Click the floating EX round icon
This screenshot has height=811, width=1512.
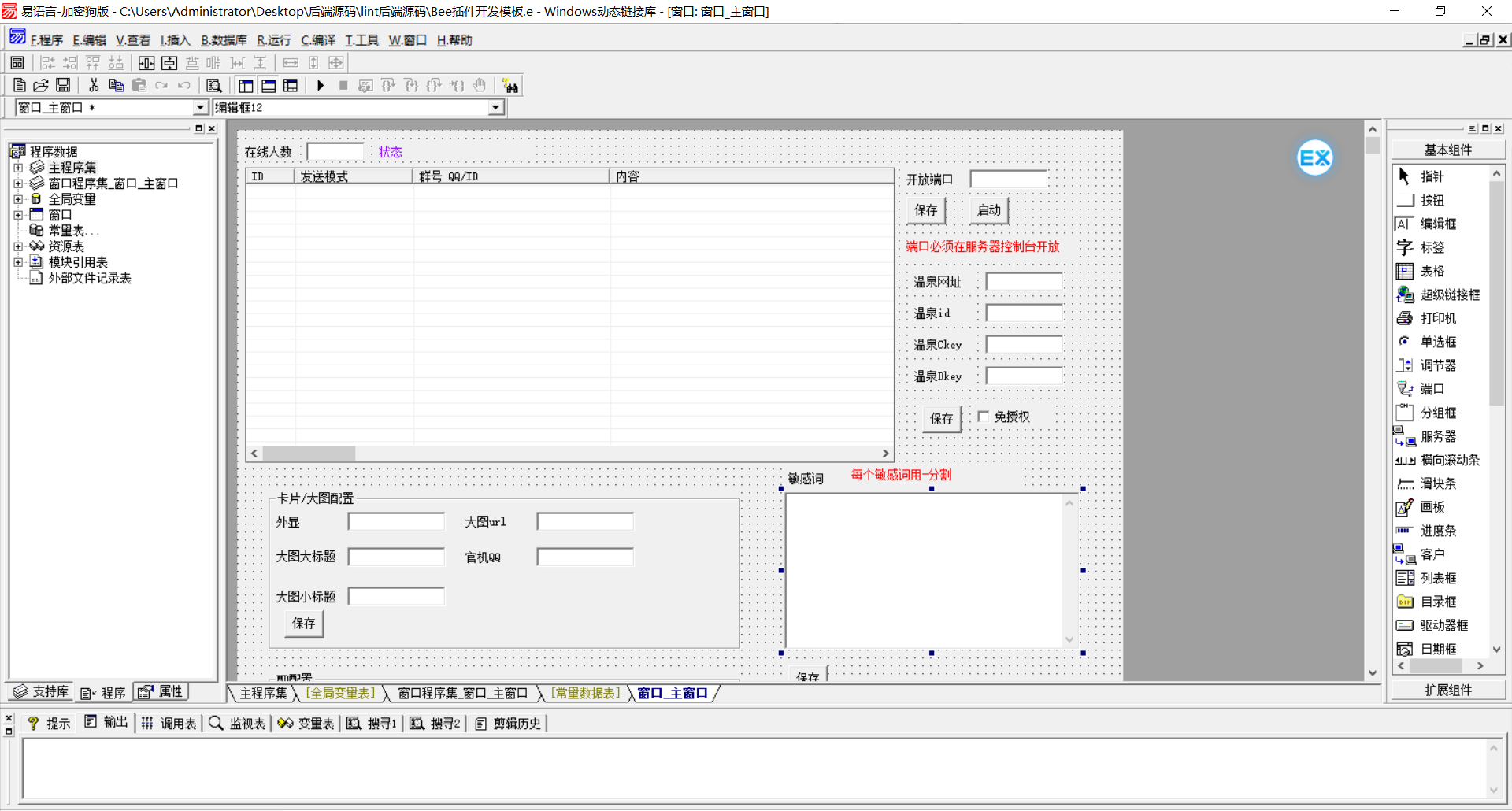(1314, 158)
